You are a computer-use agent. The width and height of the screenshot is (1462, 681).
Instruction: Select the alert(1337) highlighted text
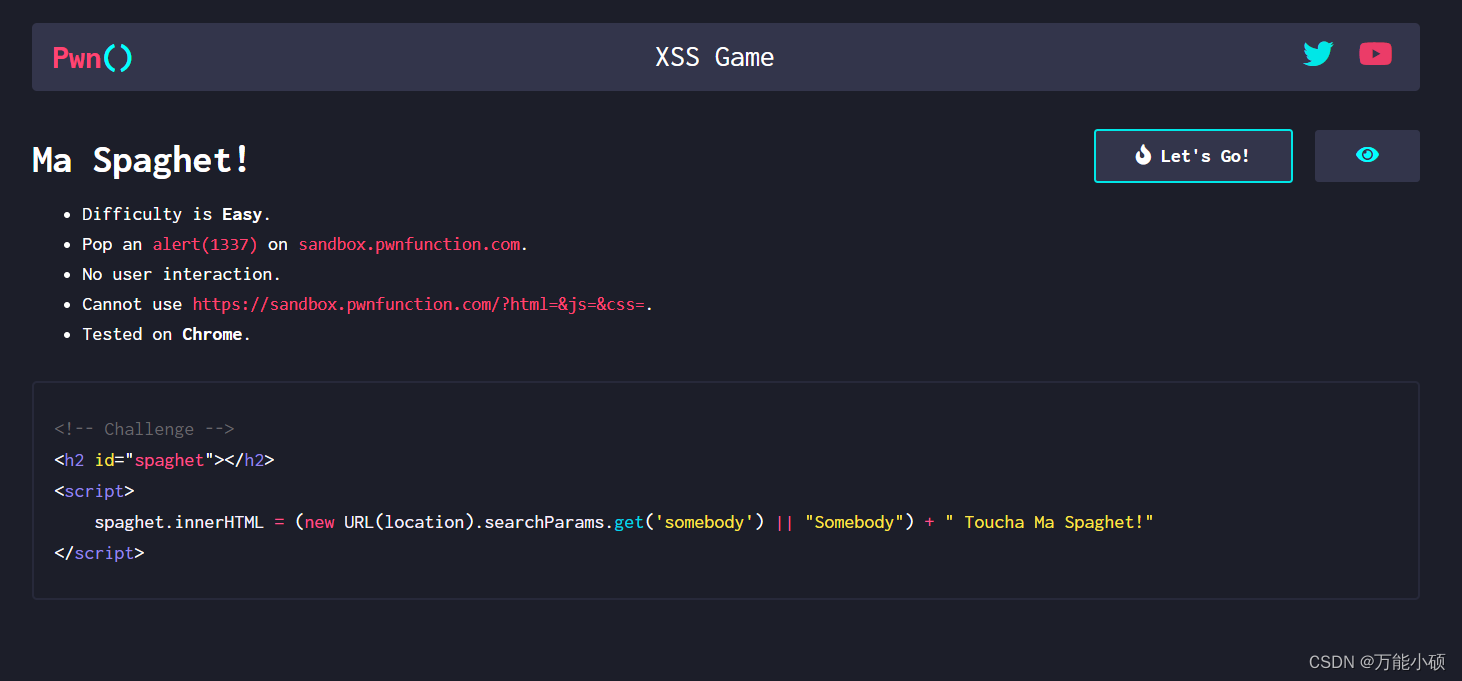(x=204, y=243)
